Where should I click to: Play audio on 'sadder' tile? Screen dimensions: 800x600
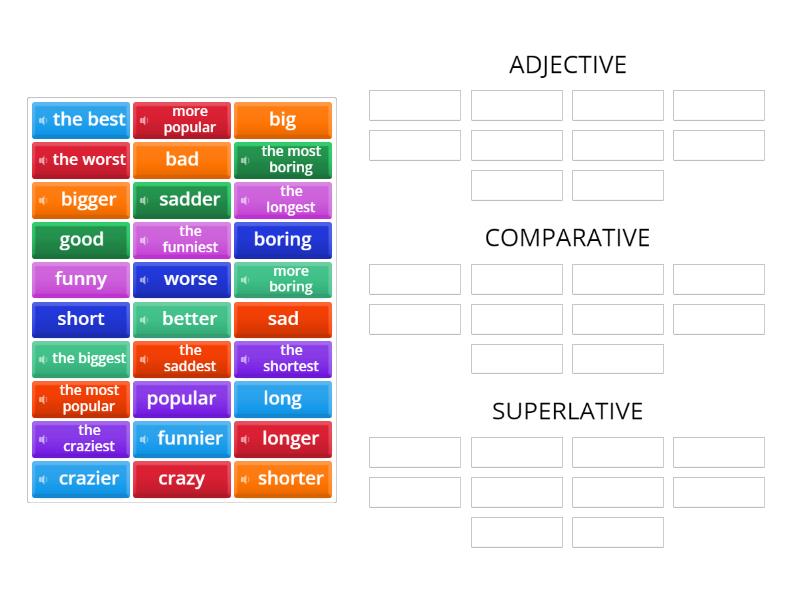click(x=144, y=200)
